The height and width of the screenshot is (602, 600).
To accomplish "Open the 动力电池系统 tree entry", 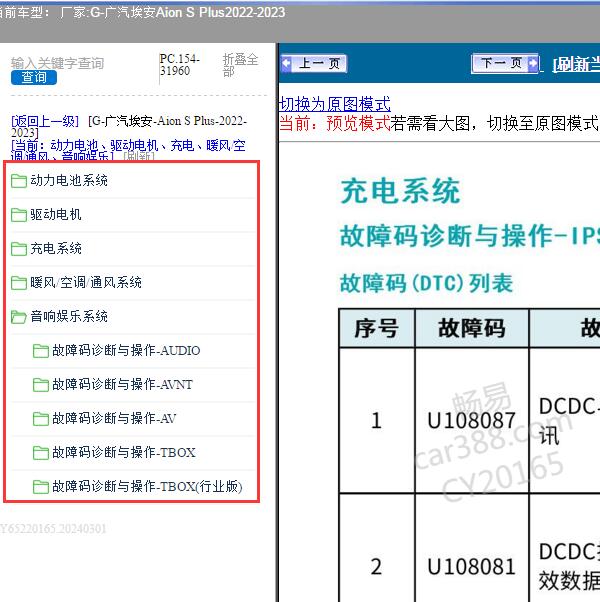I will click(69, 180).
